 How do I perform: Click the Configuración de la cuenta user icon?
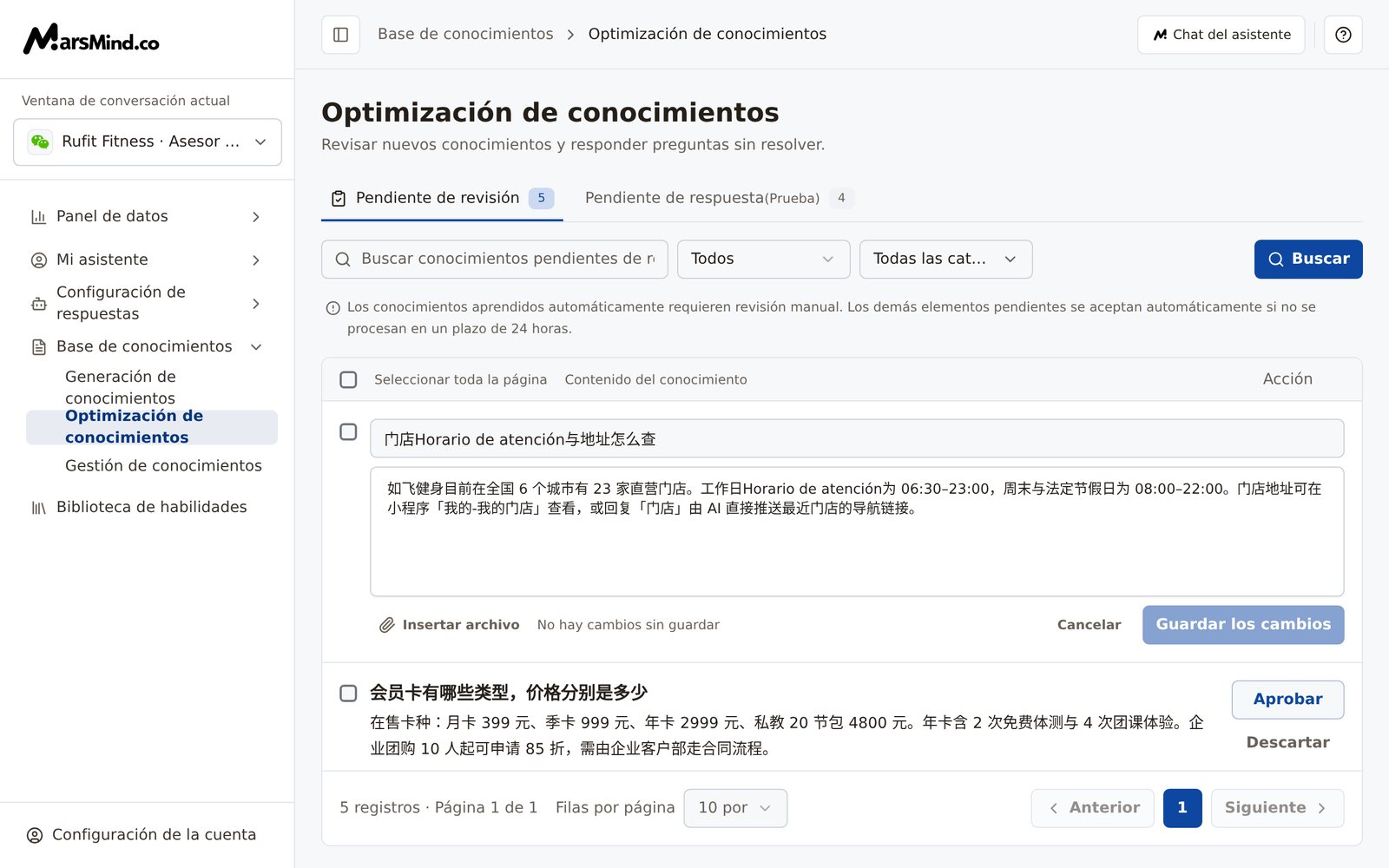click(35, 835)
